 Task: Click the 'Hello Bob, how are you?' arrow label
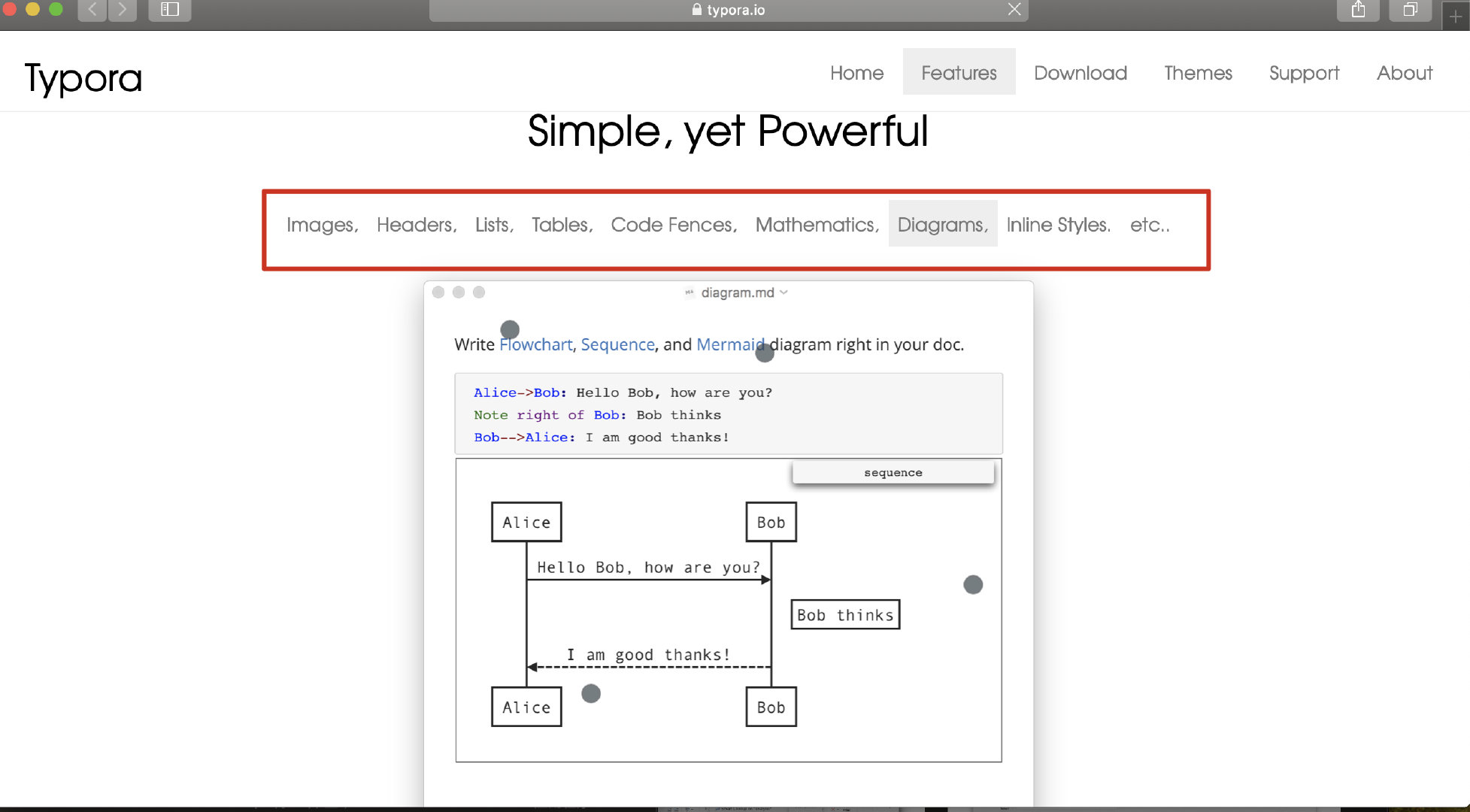(648, 568)
